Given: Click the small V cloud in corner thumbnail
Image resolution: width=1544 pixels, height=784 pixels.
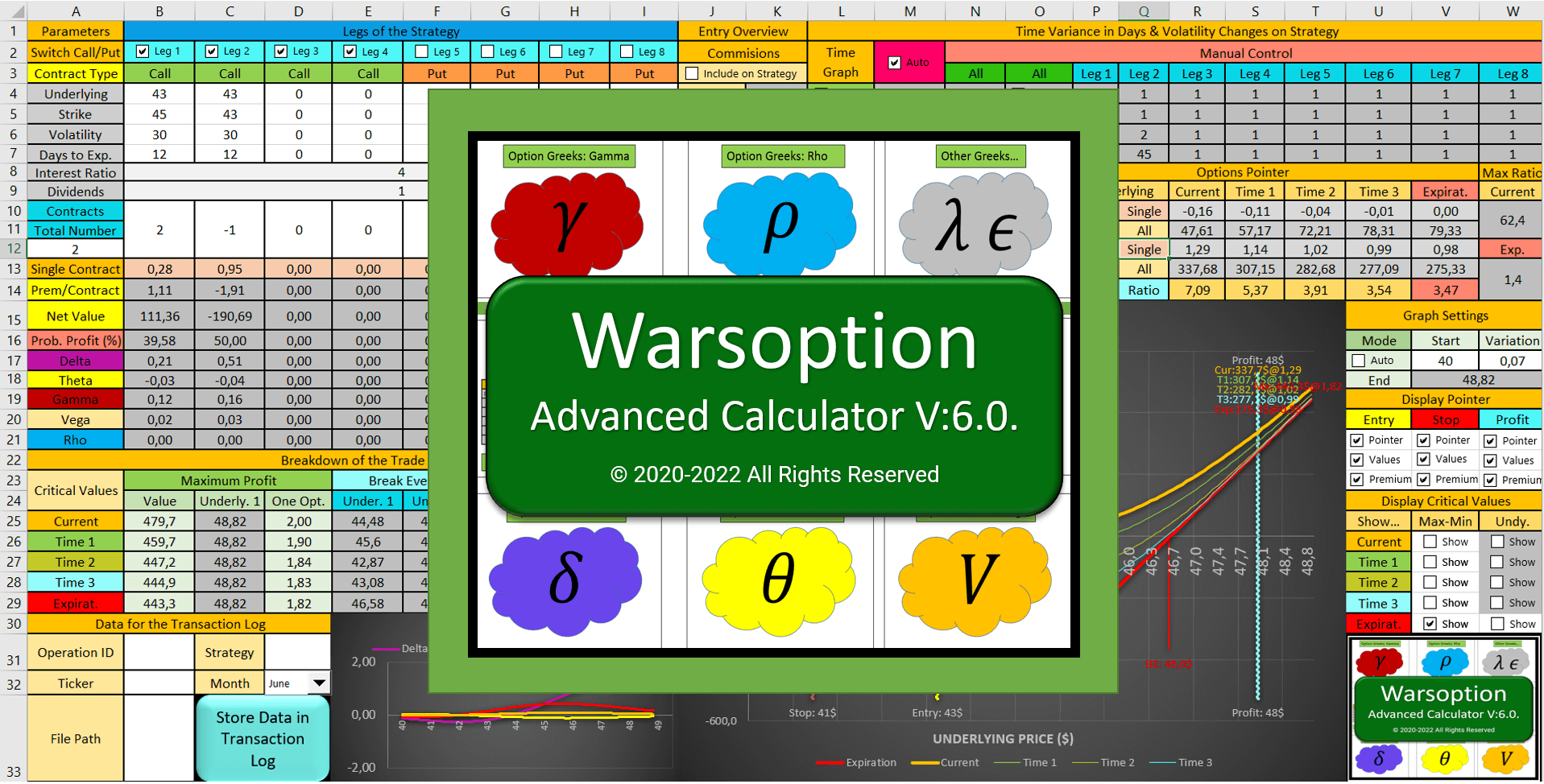Looking at the screenshot, I should (1505, 758).
